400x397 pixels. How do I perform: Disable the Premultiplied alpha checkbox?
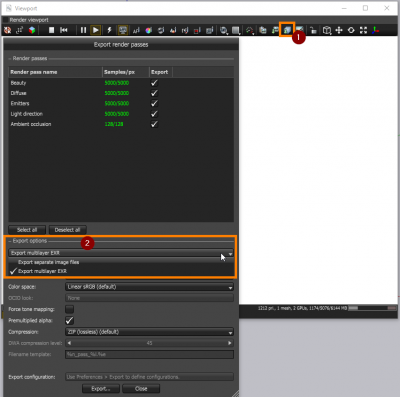pos(69,320)
